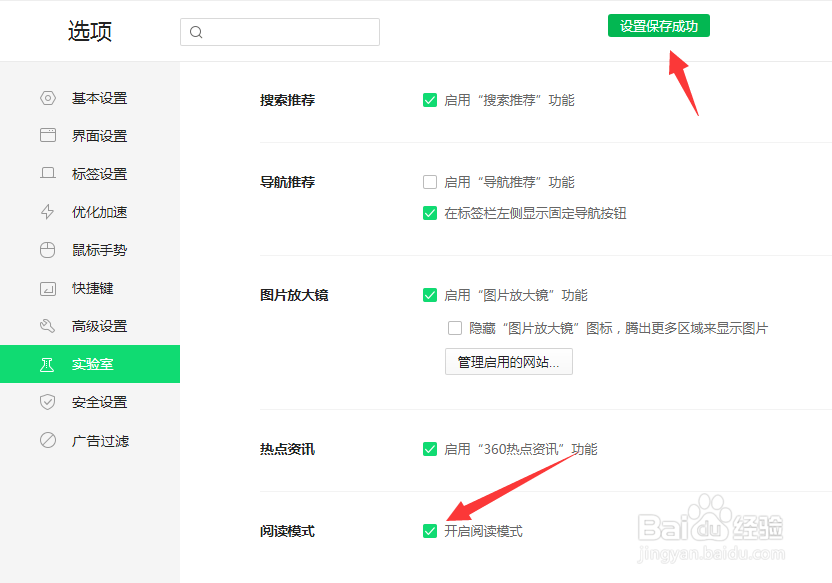This screenshot has height=583, width=832.
Task: Switch to 标签设置 section
Action: tap(90, 174)
